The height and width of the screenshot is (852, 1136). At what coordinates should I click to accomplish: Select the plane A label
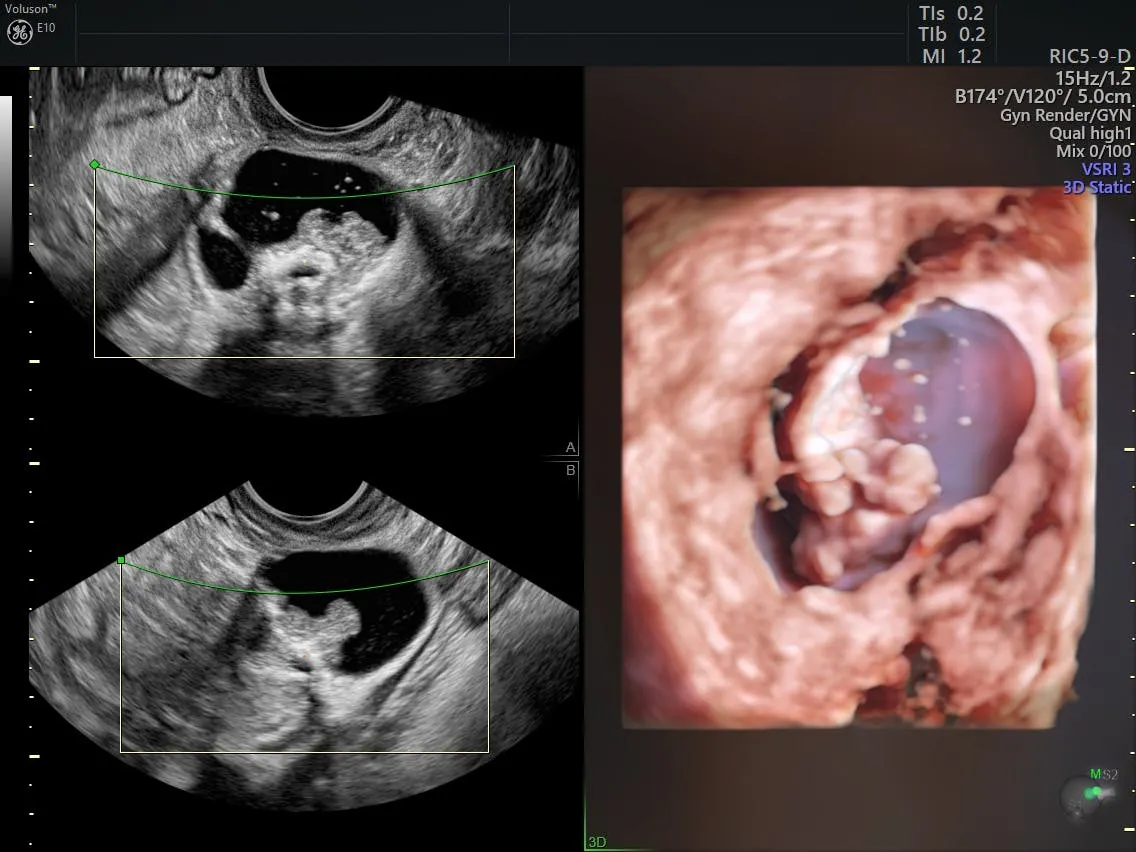[x=571, y=447]
